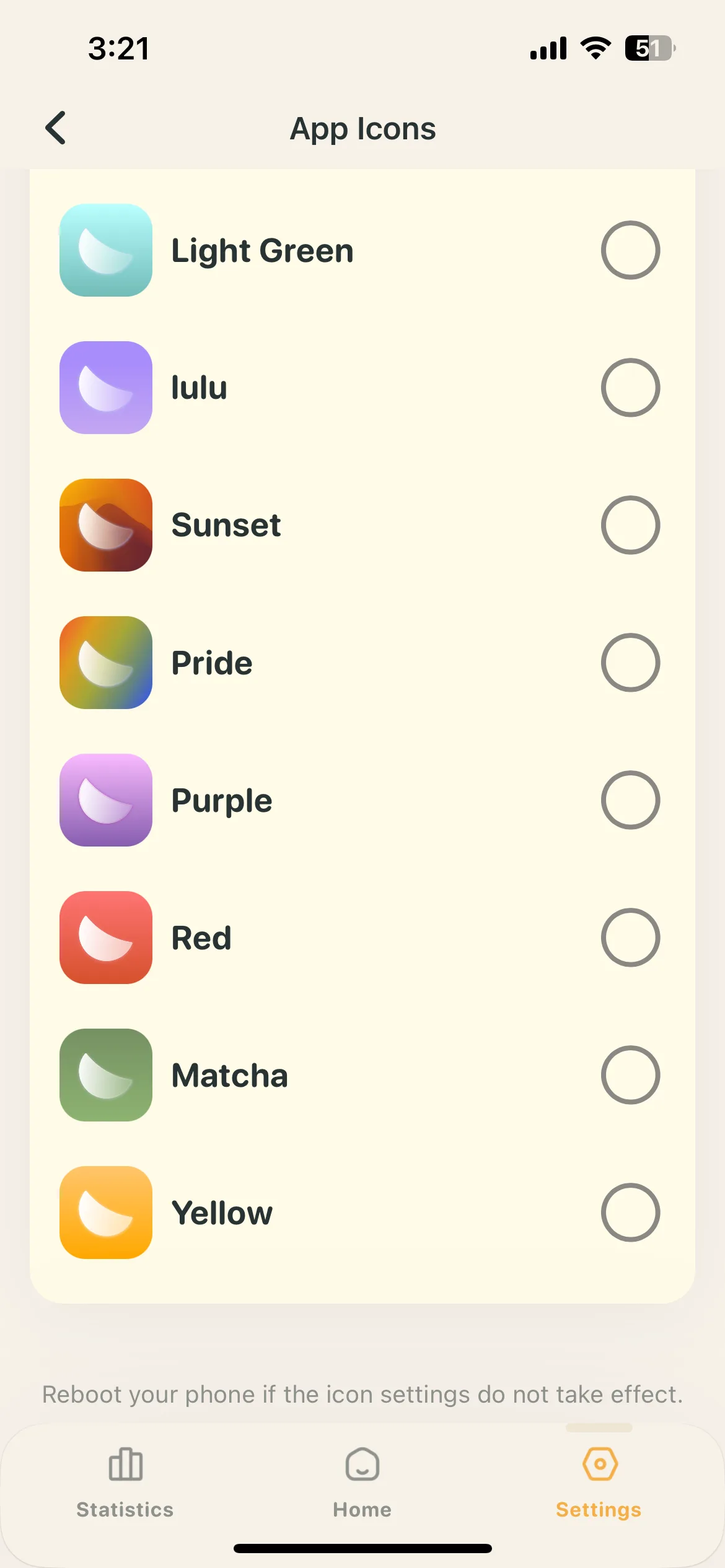Tap the lulu lavender app icon
725x1568 pixels.
pos(106,388)
